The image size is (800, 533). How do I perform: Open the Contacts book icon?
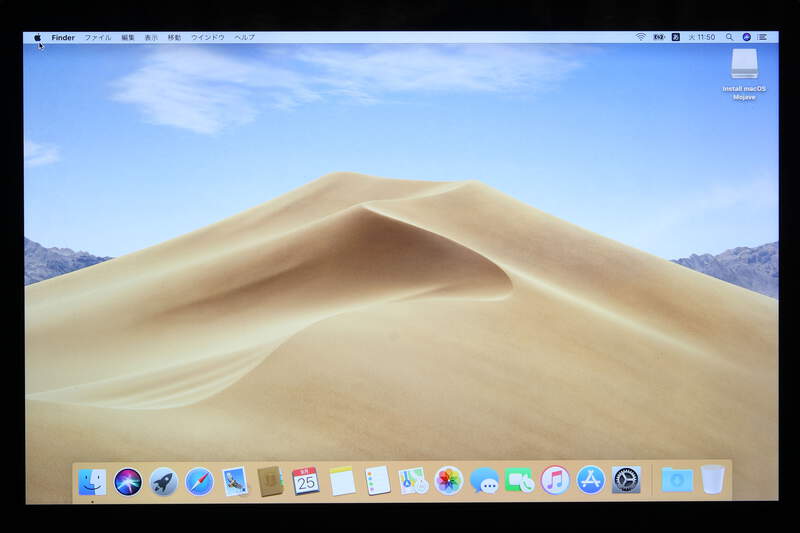270,481
